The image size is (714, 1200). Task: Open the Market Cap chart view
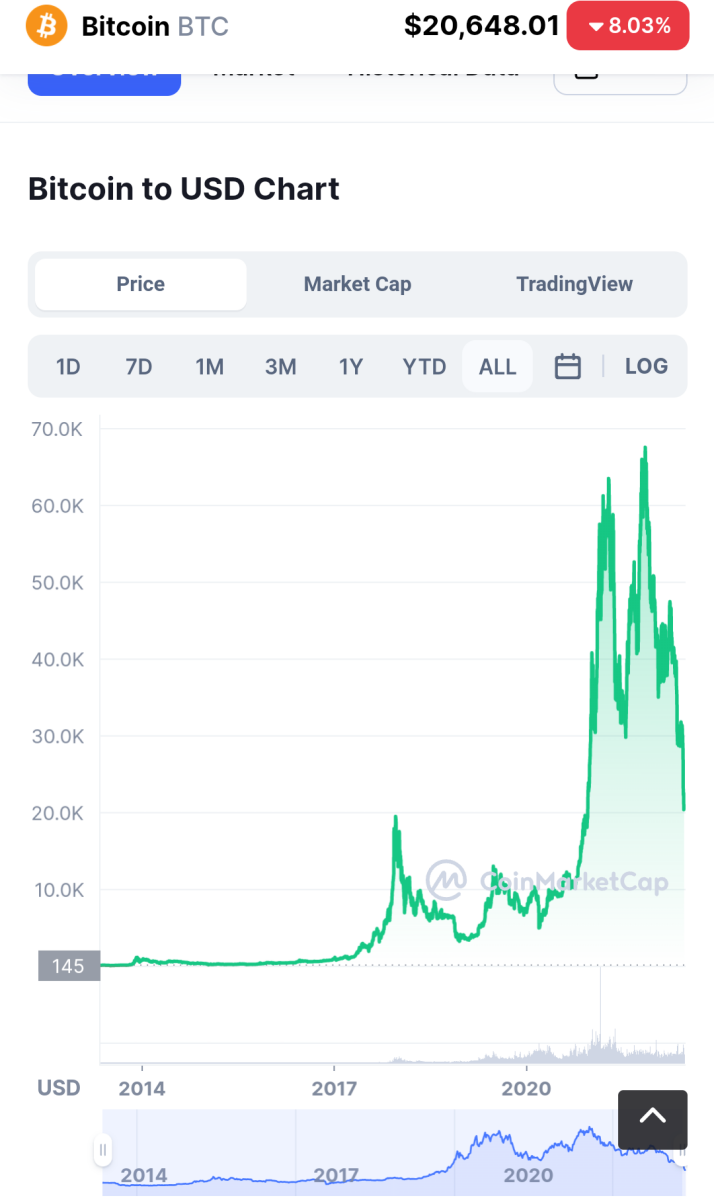(x=357, y=284)
